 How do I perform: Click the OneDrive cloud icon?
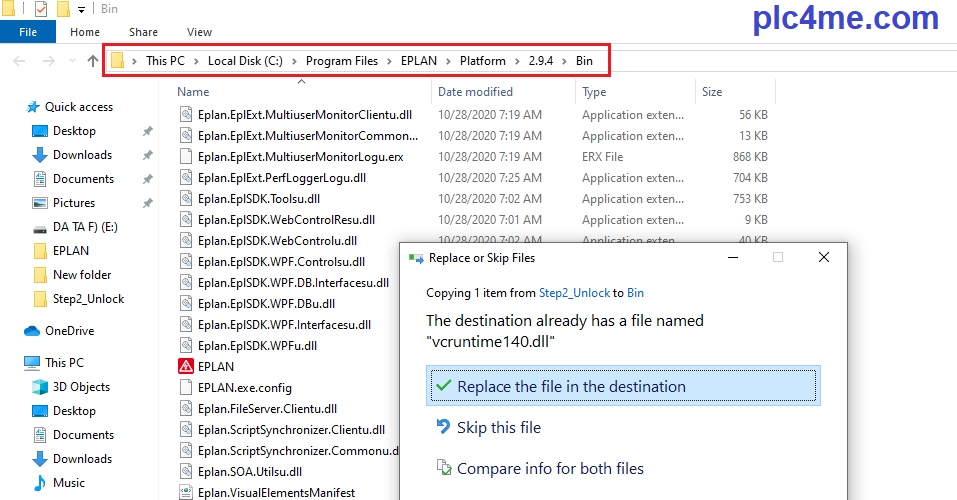[32, 331]
